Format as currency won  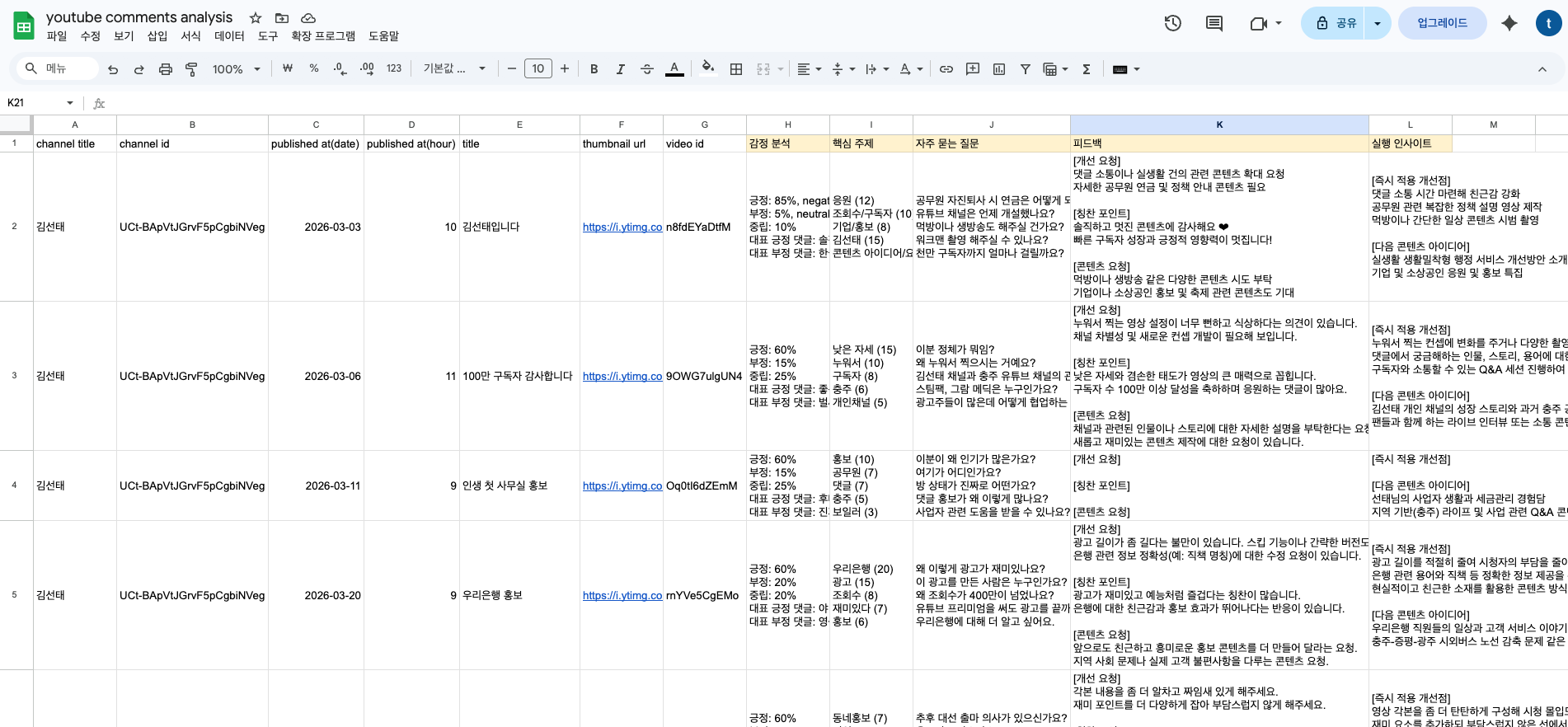click(288, 68)
